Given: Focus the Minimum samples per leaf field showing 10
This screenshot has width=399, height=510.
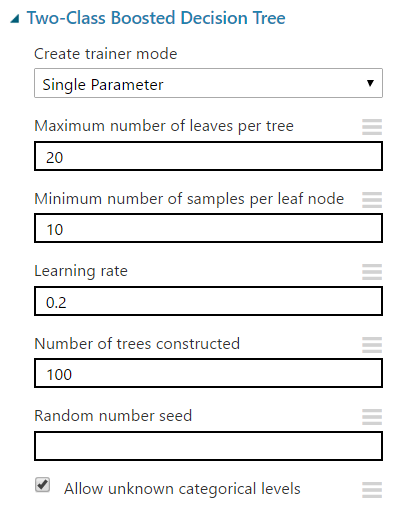Looking at the screenshot, I should (208, 228).
